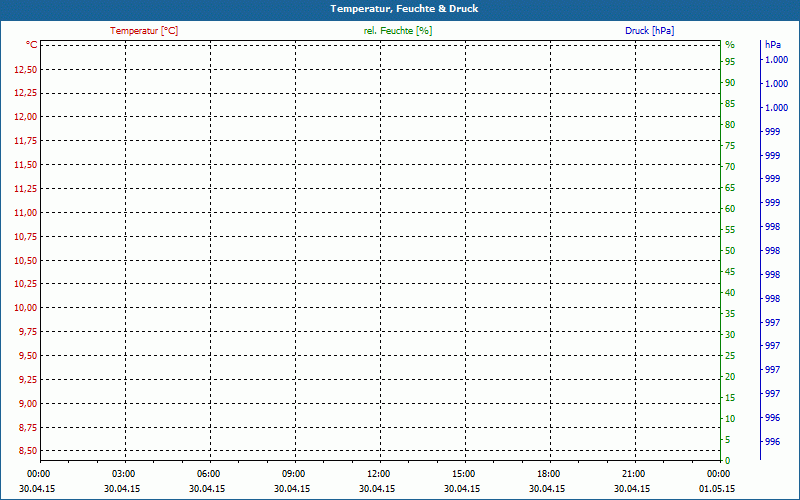Image resolution: width=800 pixels, height=500 pixels.
Task: Click the green % axis unit label
Action: click(x=730, y=45)
